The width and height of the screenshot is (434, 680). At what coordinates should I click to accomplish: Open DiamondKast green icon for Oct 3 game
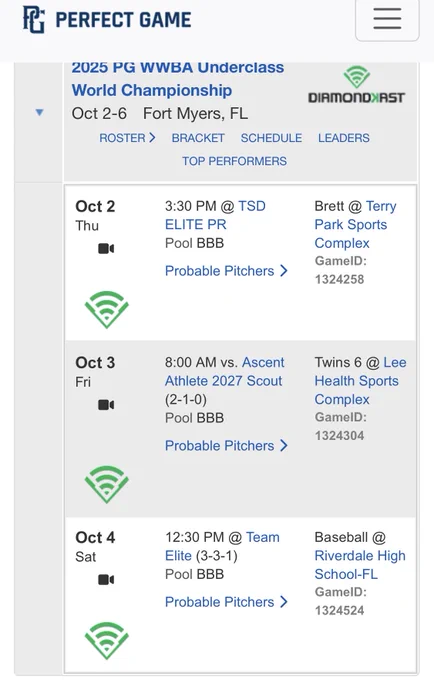107,484
